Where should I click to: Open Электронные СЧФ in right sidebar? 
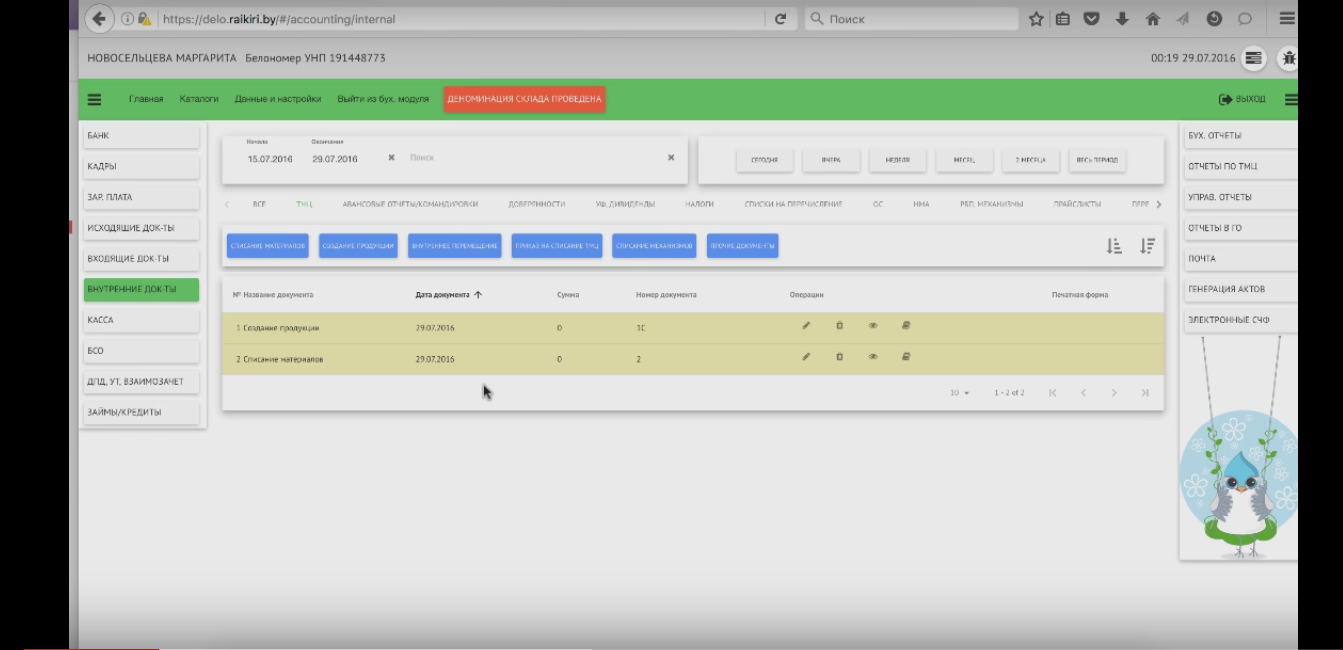click(x=1241, y=320)
